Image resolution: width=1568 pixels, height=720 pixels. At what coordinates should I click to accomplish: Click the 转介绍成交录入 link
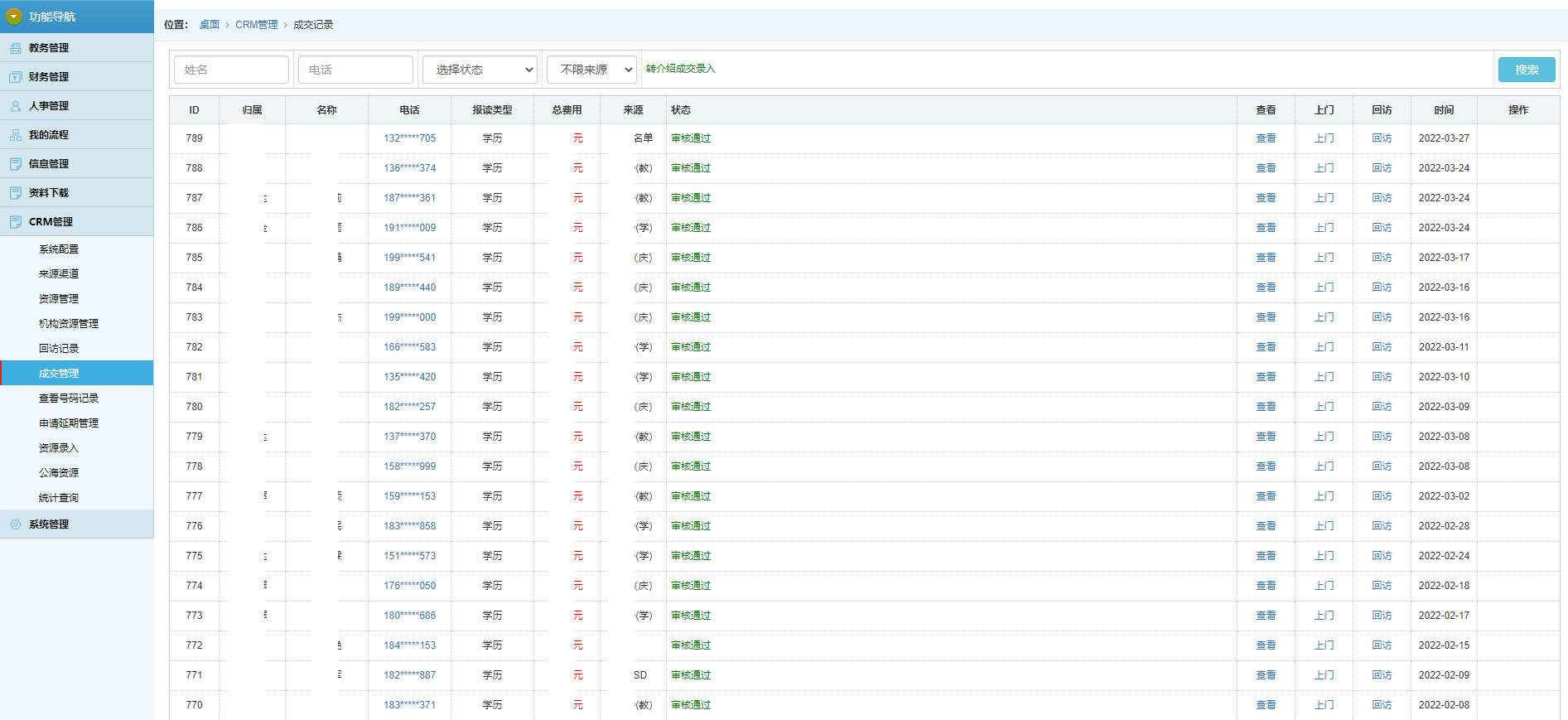click(680, 69)
